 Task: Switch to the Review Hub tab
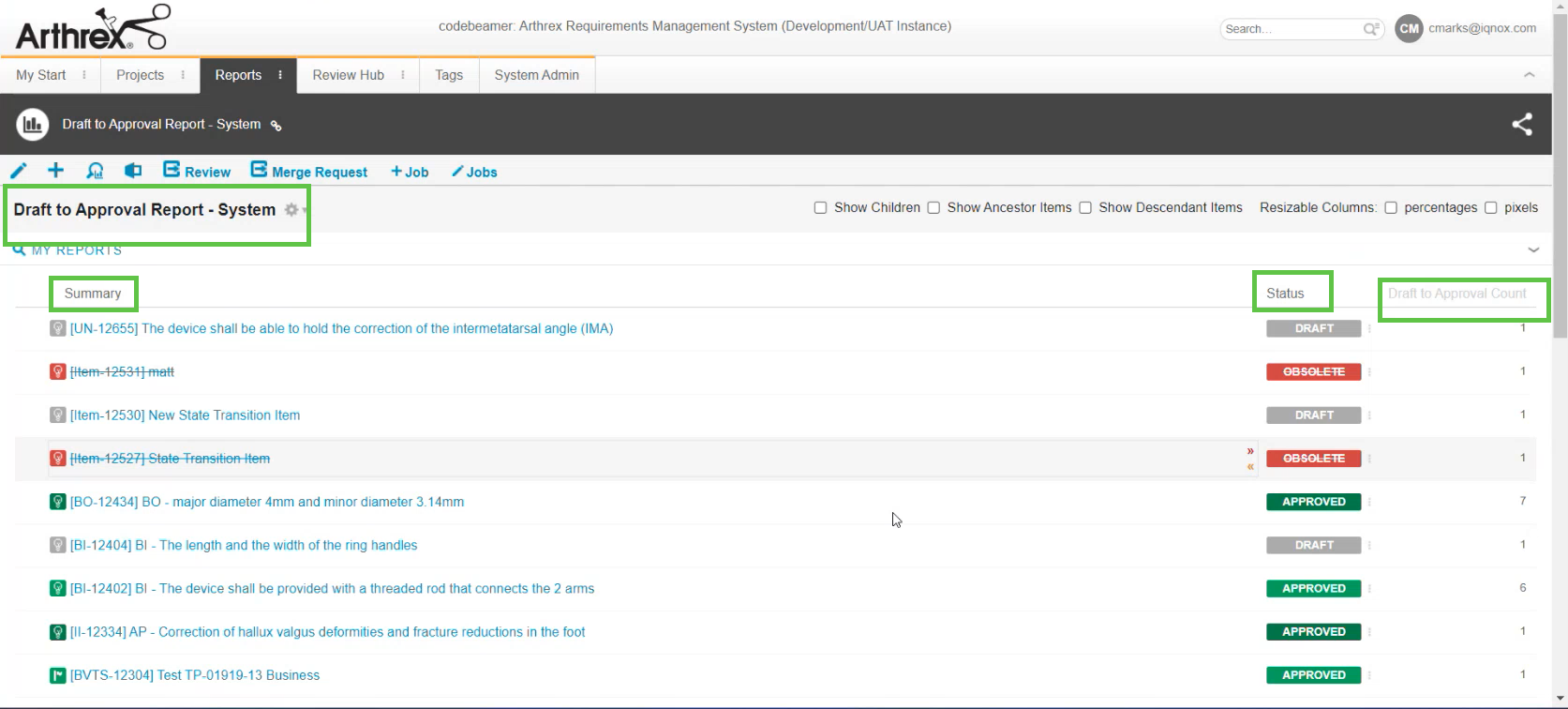(348, 75)
